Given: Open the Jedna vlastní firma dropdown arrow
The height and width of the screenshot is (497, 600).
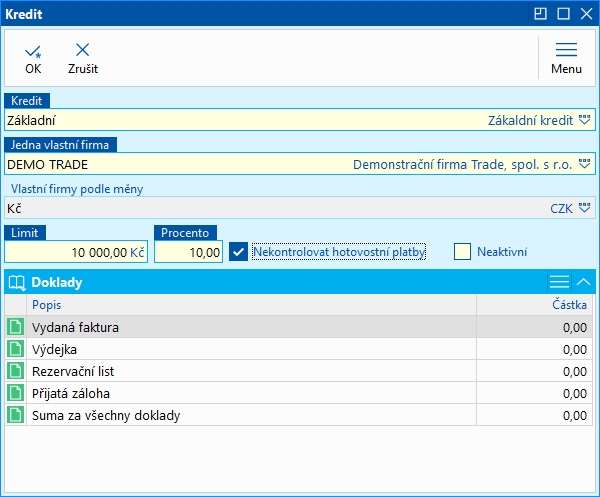Looking at the screenshot, I should (x=584, y=164).
